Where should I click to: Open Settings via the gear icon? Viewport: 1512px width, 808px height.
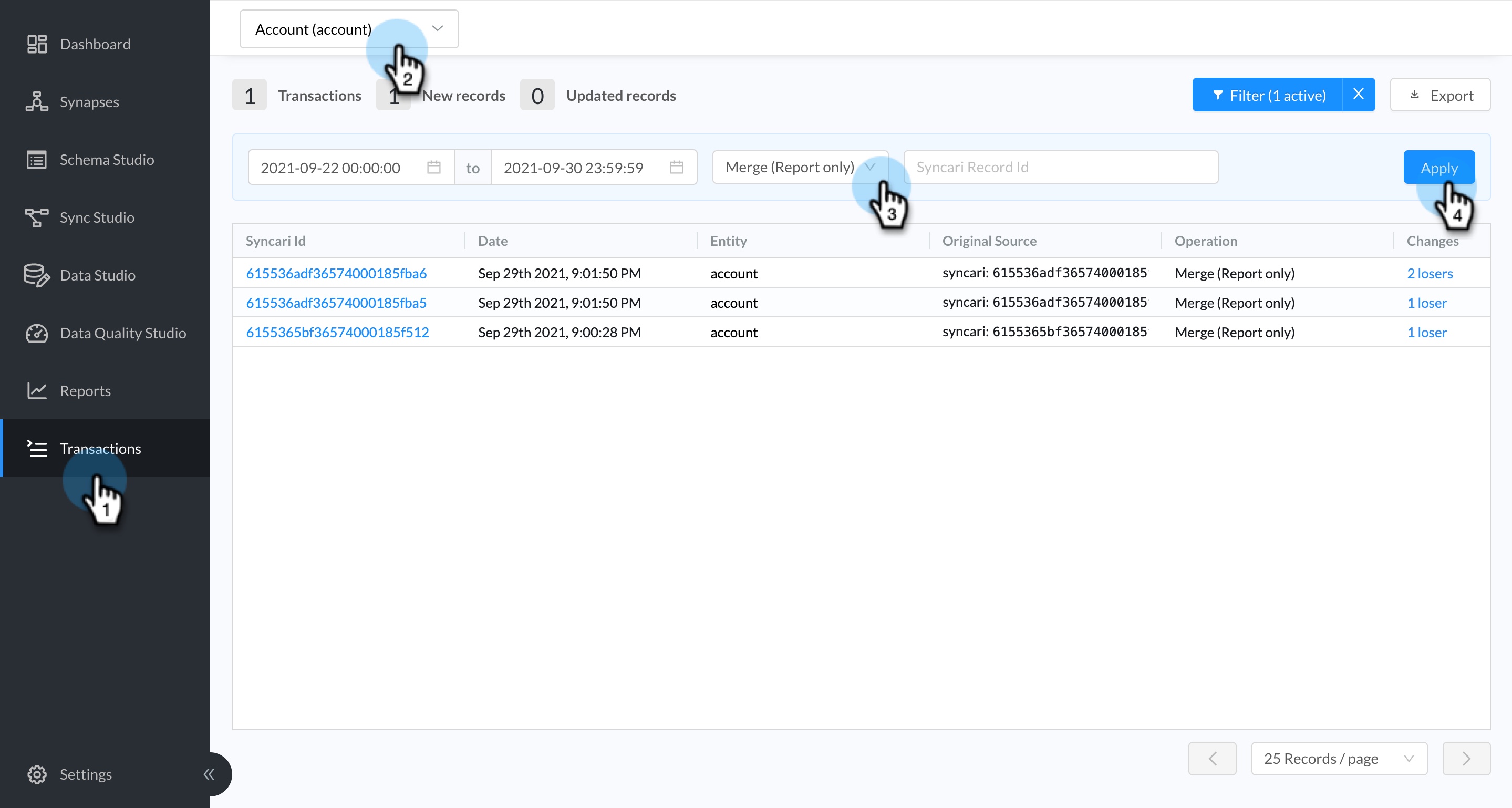[x=36, y=774]
